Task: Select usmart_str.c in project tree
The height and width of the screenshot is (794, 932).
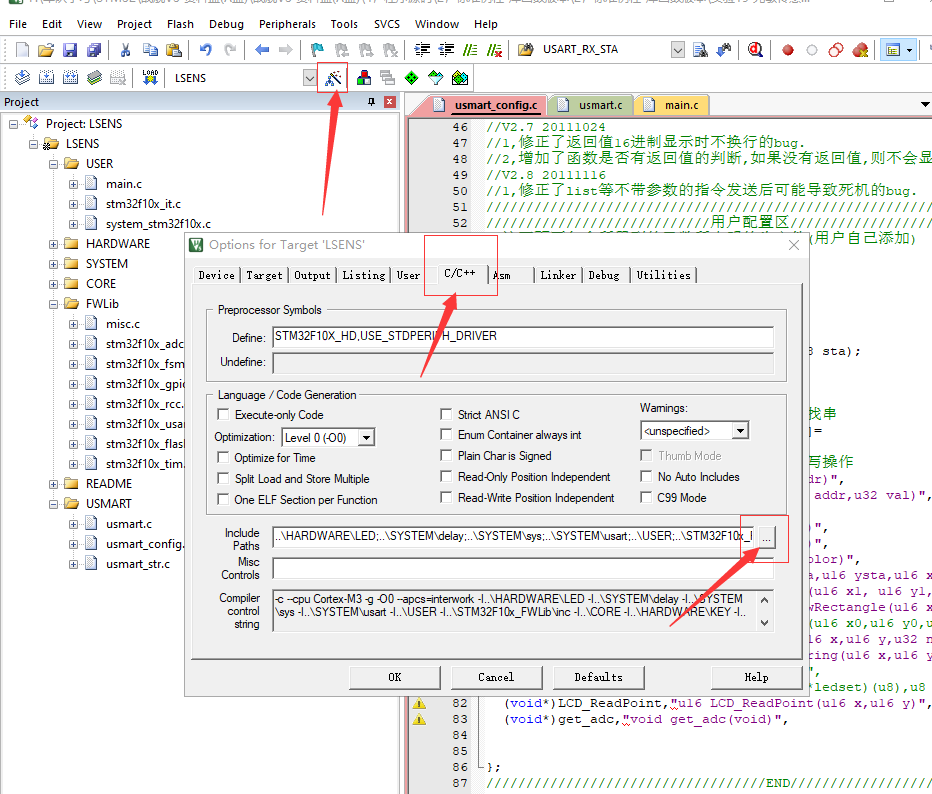Action: tap(138, 564)
